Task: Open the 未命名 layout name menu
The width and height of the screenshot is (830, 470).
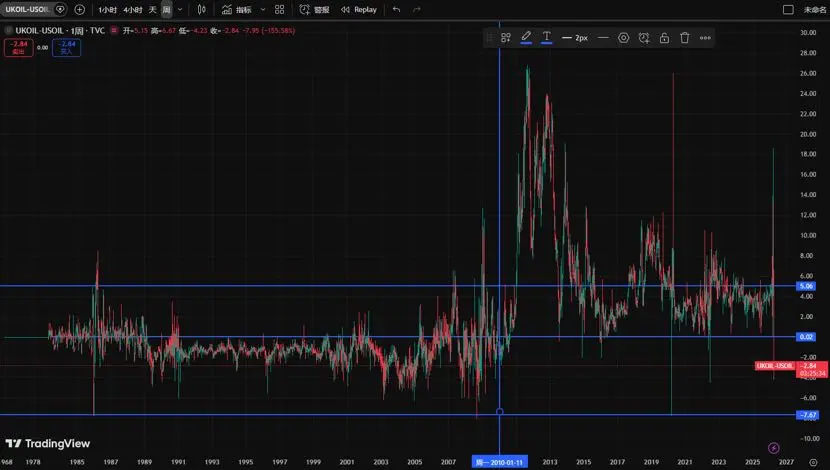Action: pos(815,10)
